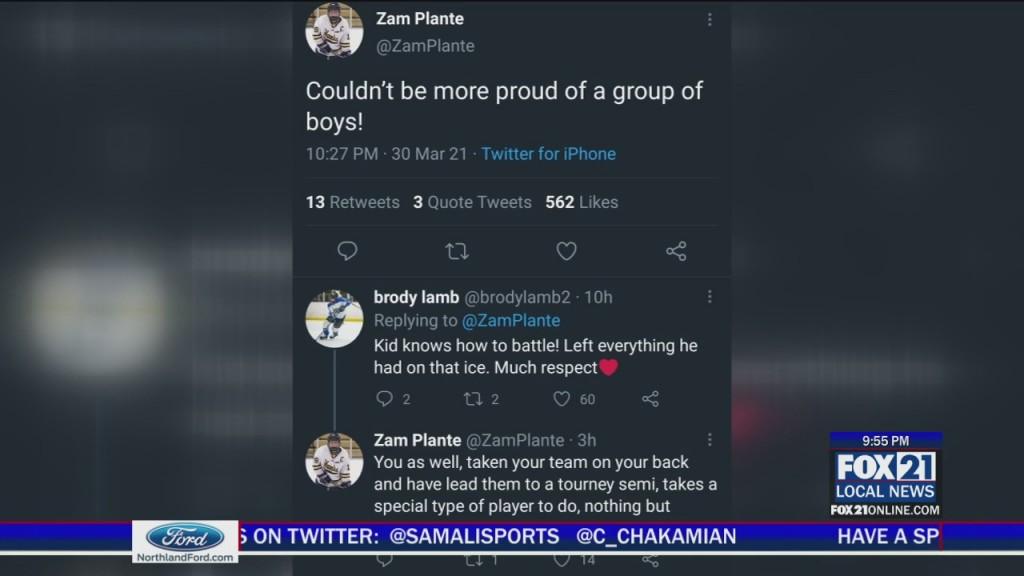1024x576 pixels.
Task: Open the 562 Likes list
Action: pyautogui.click(x=581, y=202)
